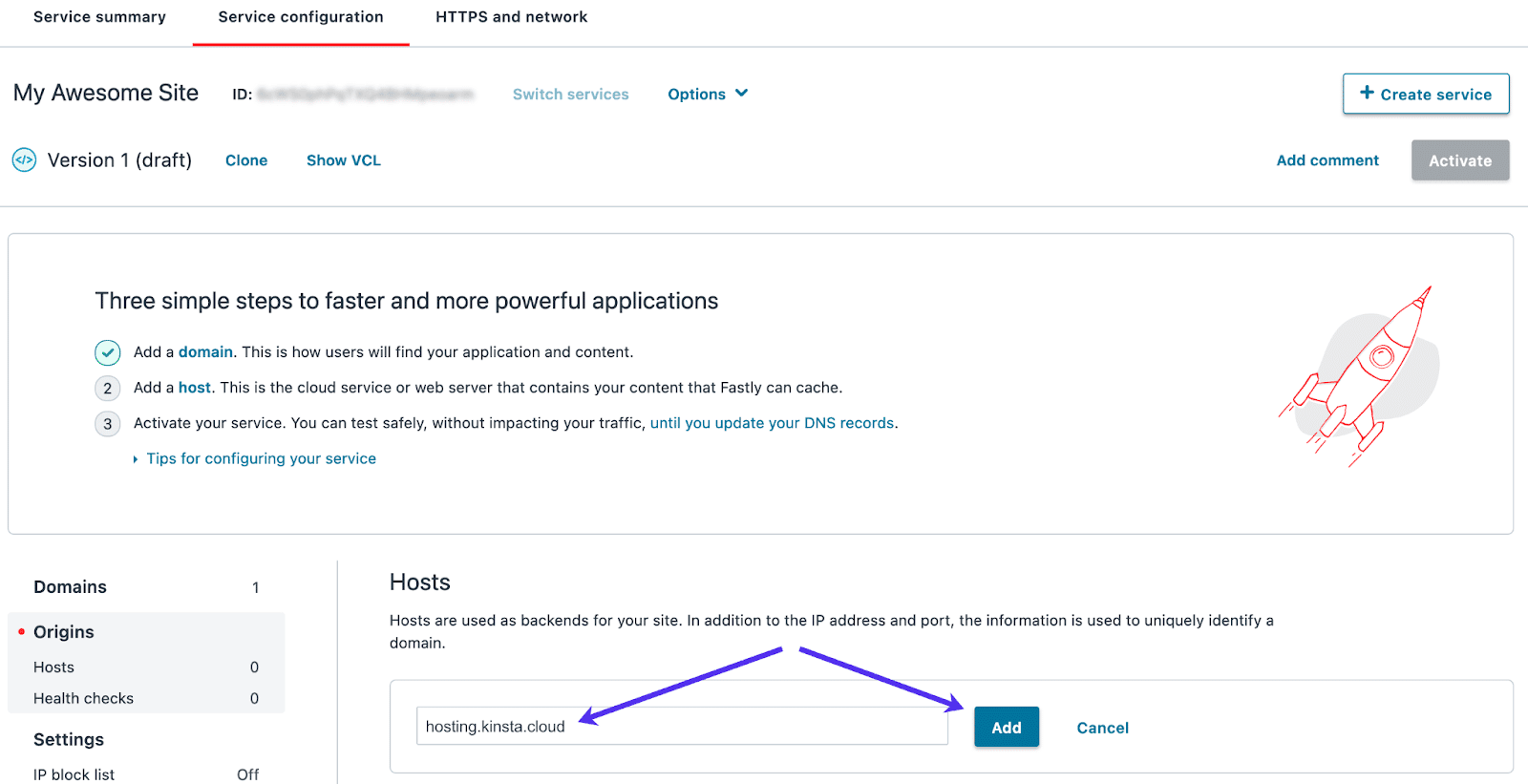Screen dimensions: 1528x784
Task: Expand Tips for configuring your service
Action: point(255,458)
